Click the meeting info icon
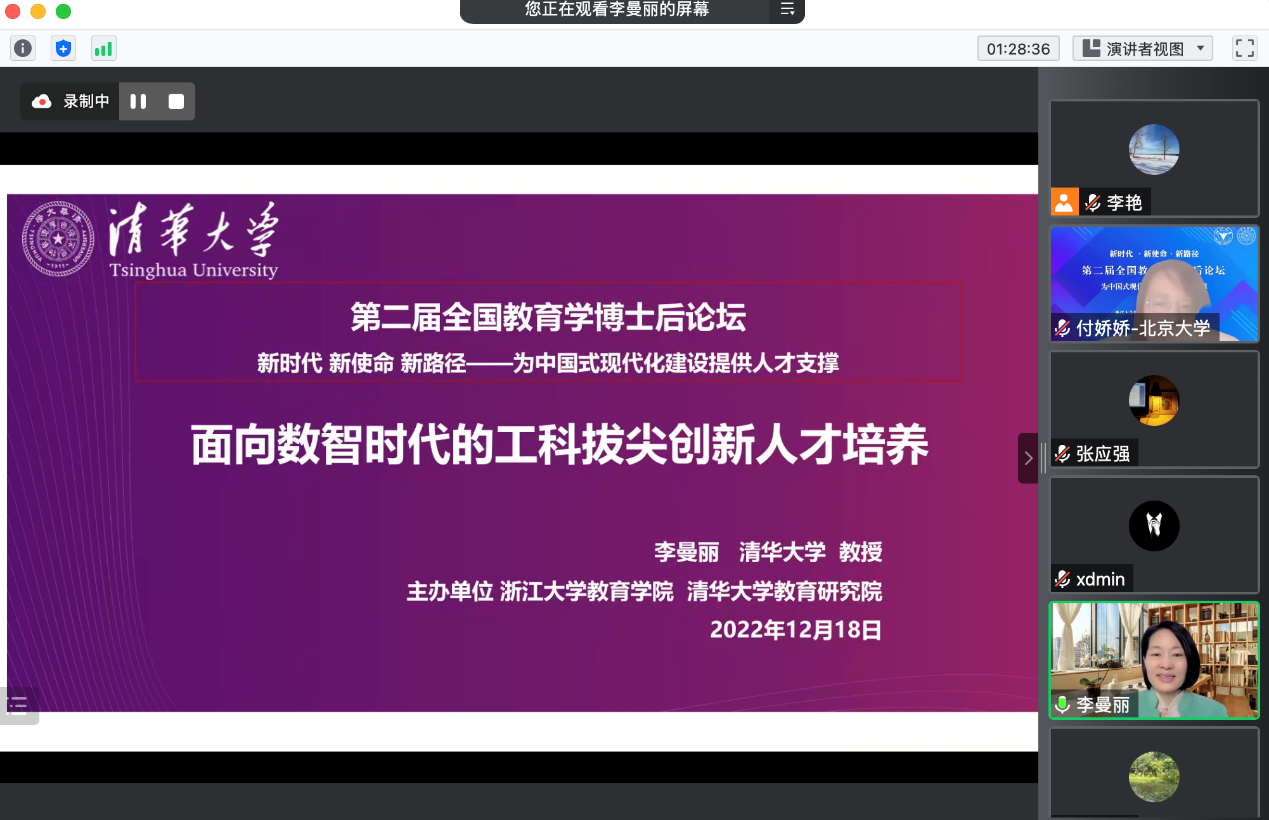 coord(22,48)
